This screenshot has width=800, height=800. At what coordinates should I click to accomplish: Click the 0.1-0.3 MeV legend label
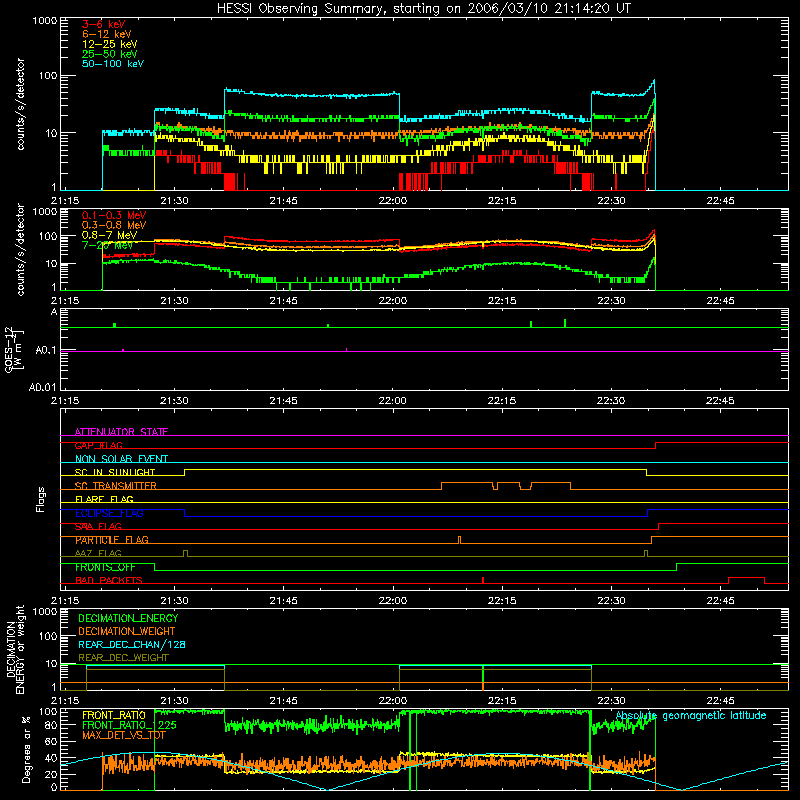pos(114,215)
